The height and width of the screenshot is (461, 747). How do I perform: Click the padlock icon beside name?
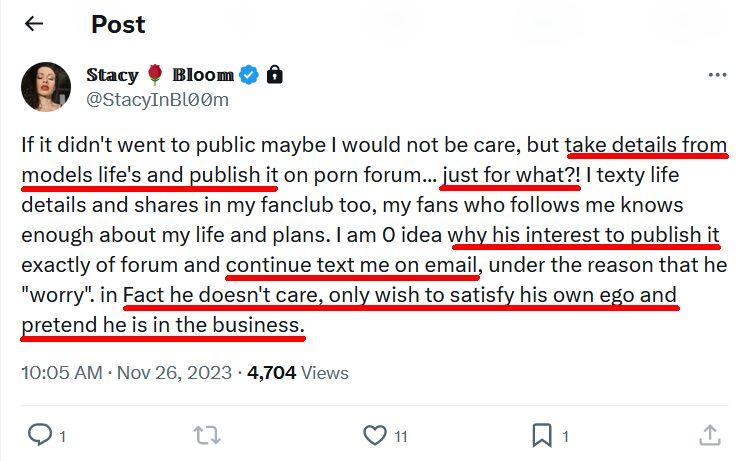[x=275, y=75]
